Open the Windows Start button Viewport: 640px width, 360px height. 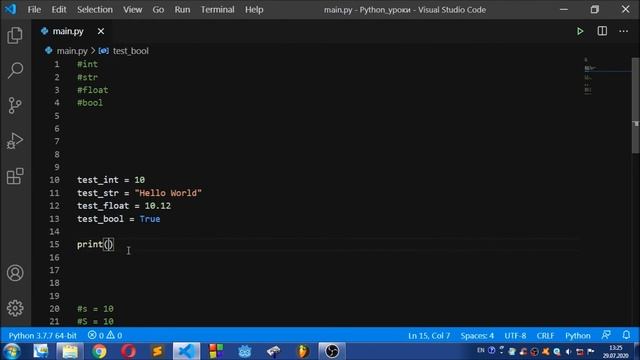12,351
